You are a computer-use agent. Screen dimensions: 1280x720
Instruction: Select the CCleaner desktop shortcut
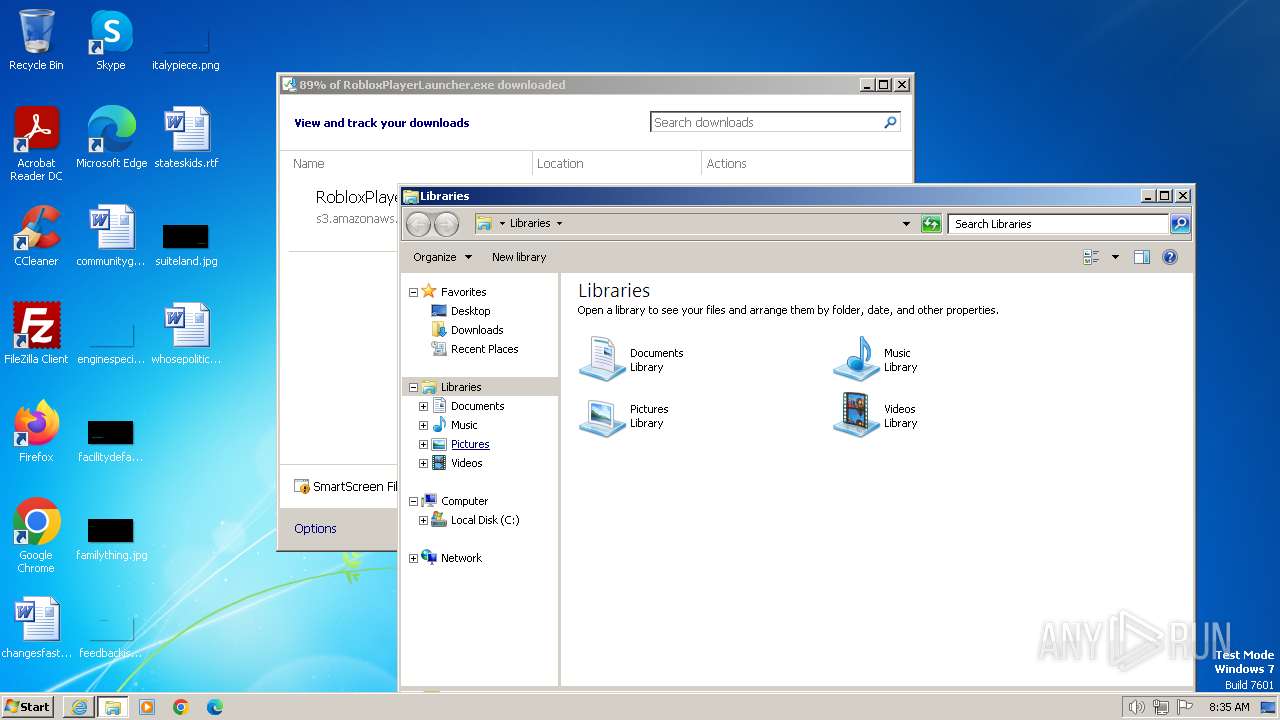(36, 236)
